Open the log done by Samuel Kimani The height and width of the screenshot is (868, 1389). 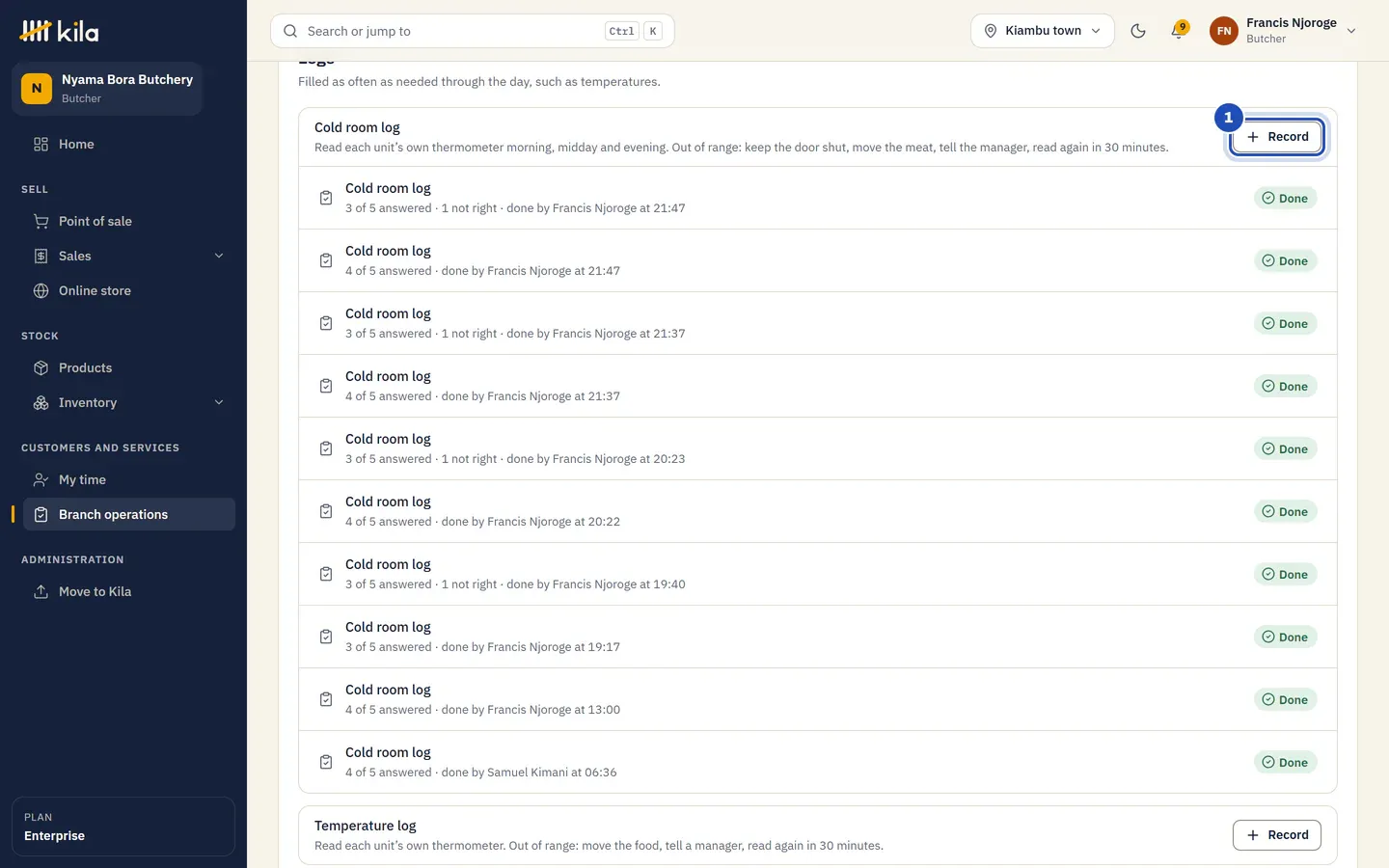pyautogui.click(x=818, y=762)
